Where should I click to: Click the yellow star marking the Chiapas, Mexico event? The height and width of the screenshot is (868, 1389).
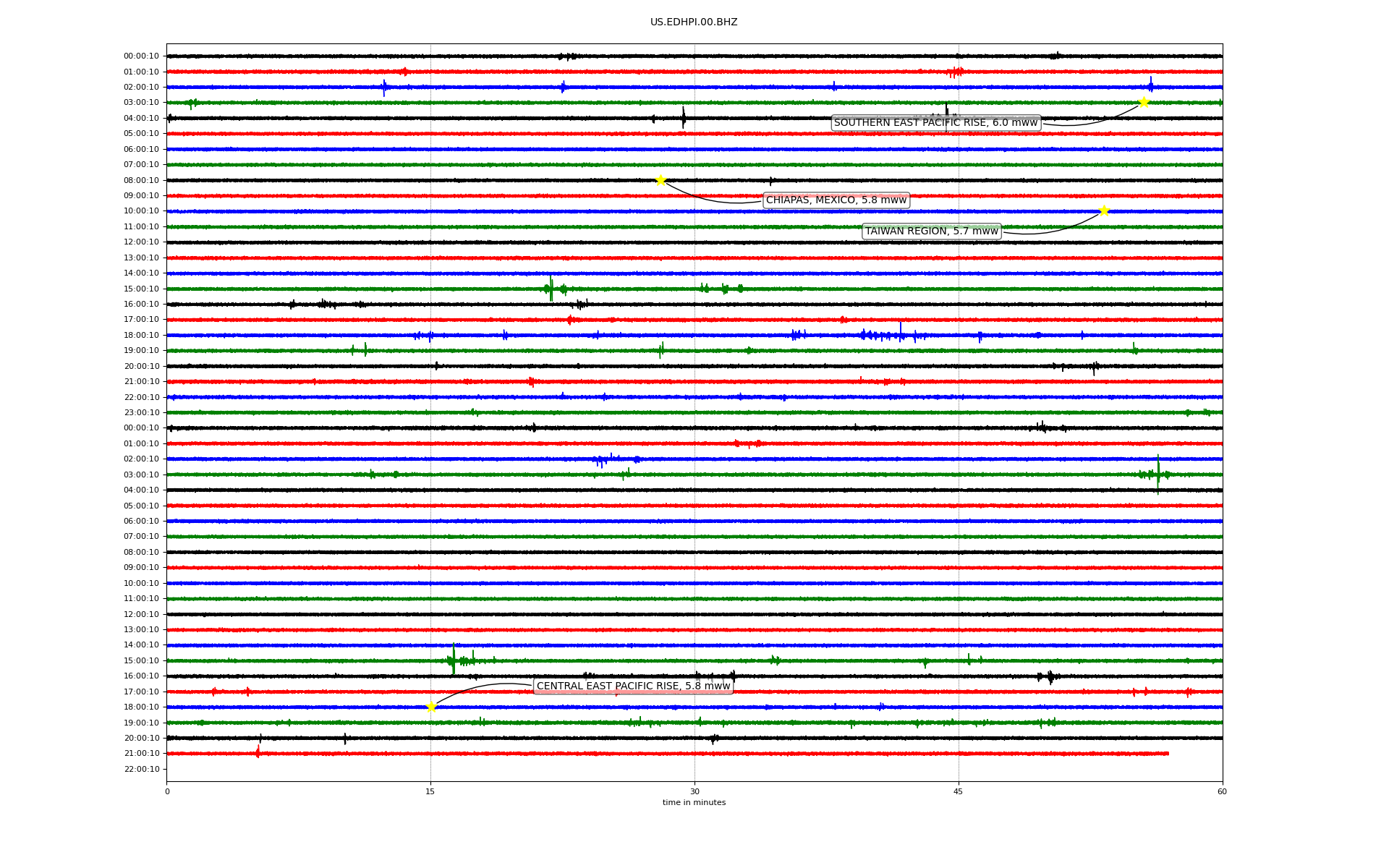tap(660, 180)
